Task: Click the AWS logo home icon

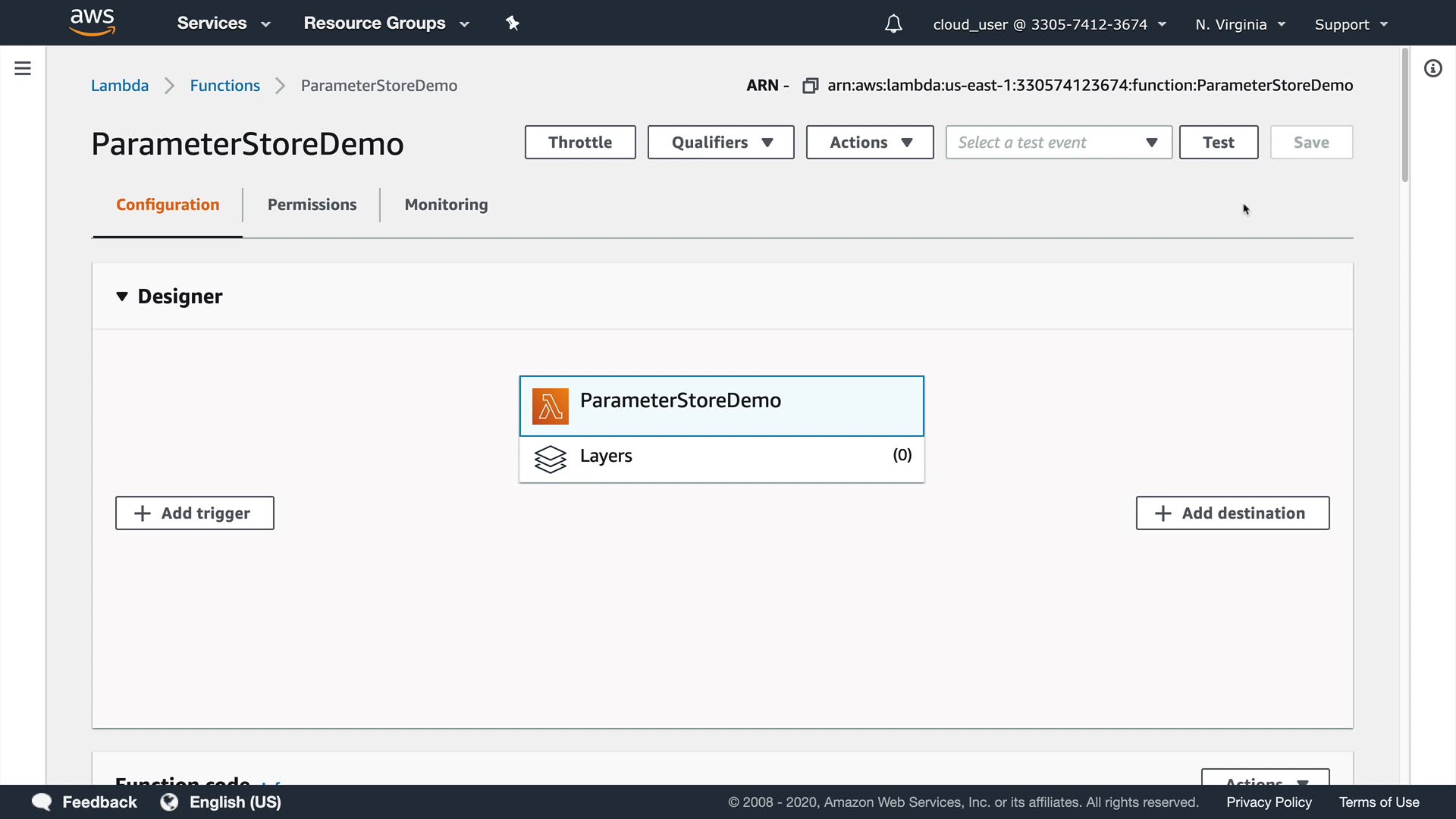Action: pos(92,22)
